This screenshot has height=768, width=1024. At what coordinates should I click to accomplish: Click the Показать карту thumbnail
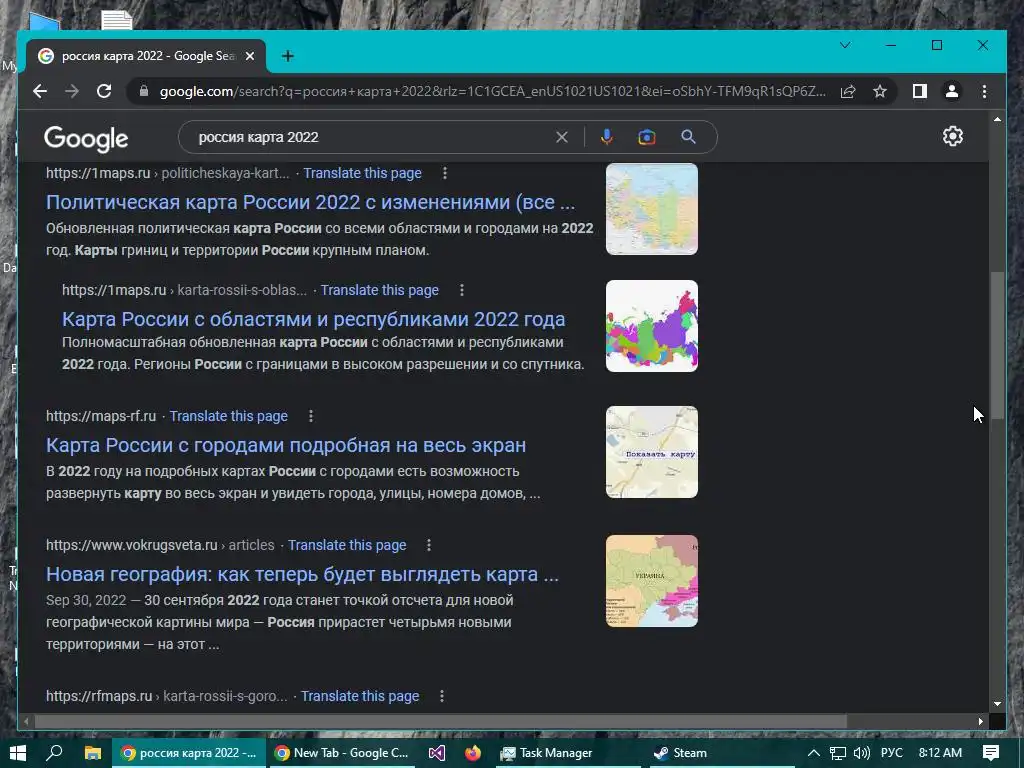pos(652,452)
